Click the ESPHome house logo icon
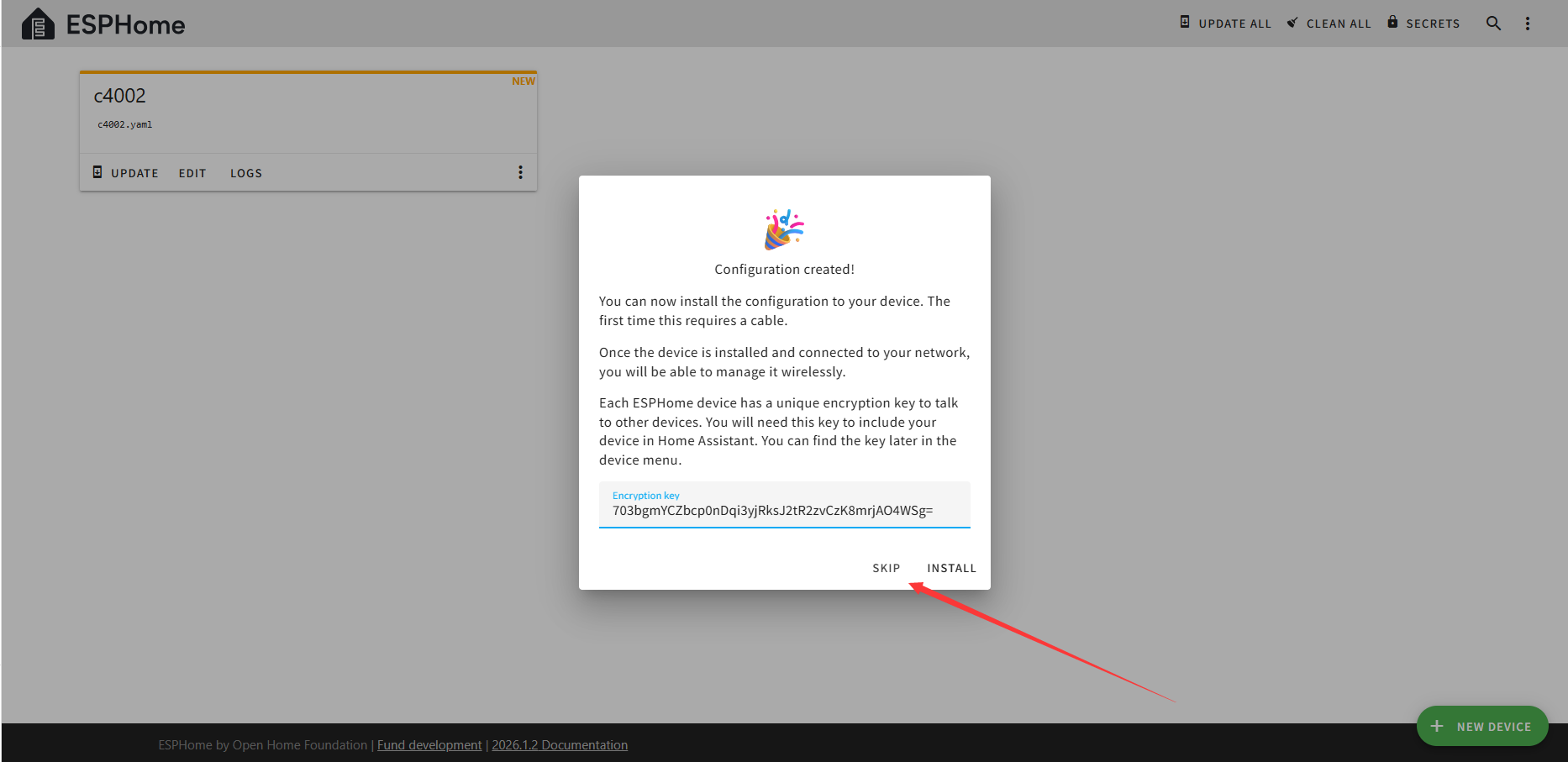Image resolution: width=1568 pixels, height=762 pixels. pyautogui.click(x=38, y=24)
